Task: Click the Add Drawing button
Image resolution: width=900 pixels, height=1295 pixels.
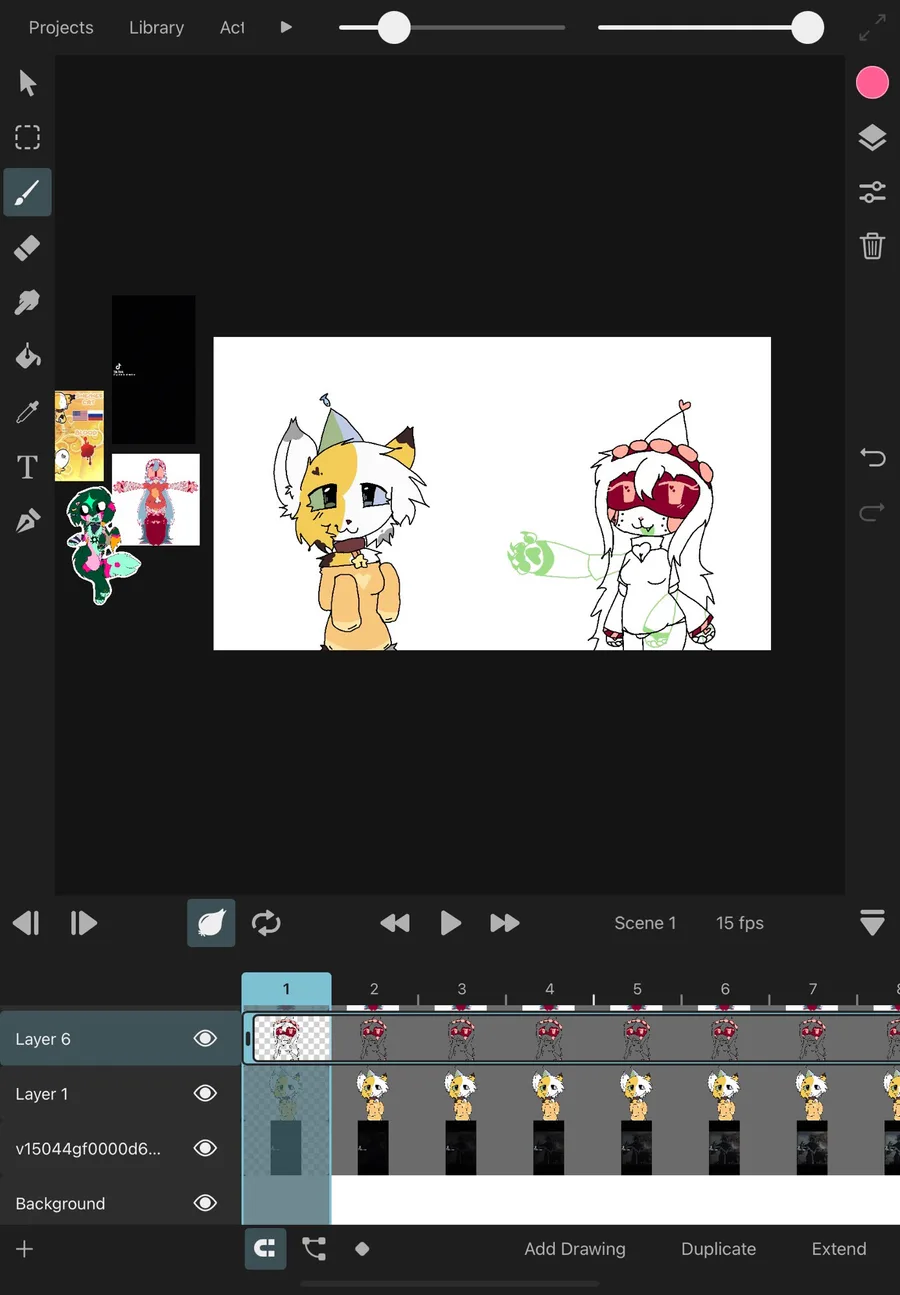Action: [x=575, y=1249]
